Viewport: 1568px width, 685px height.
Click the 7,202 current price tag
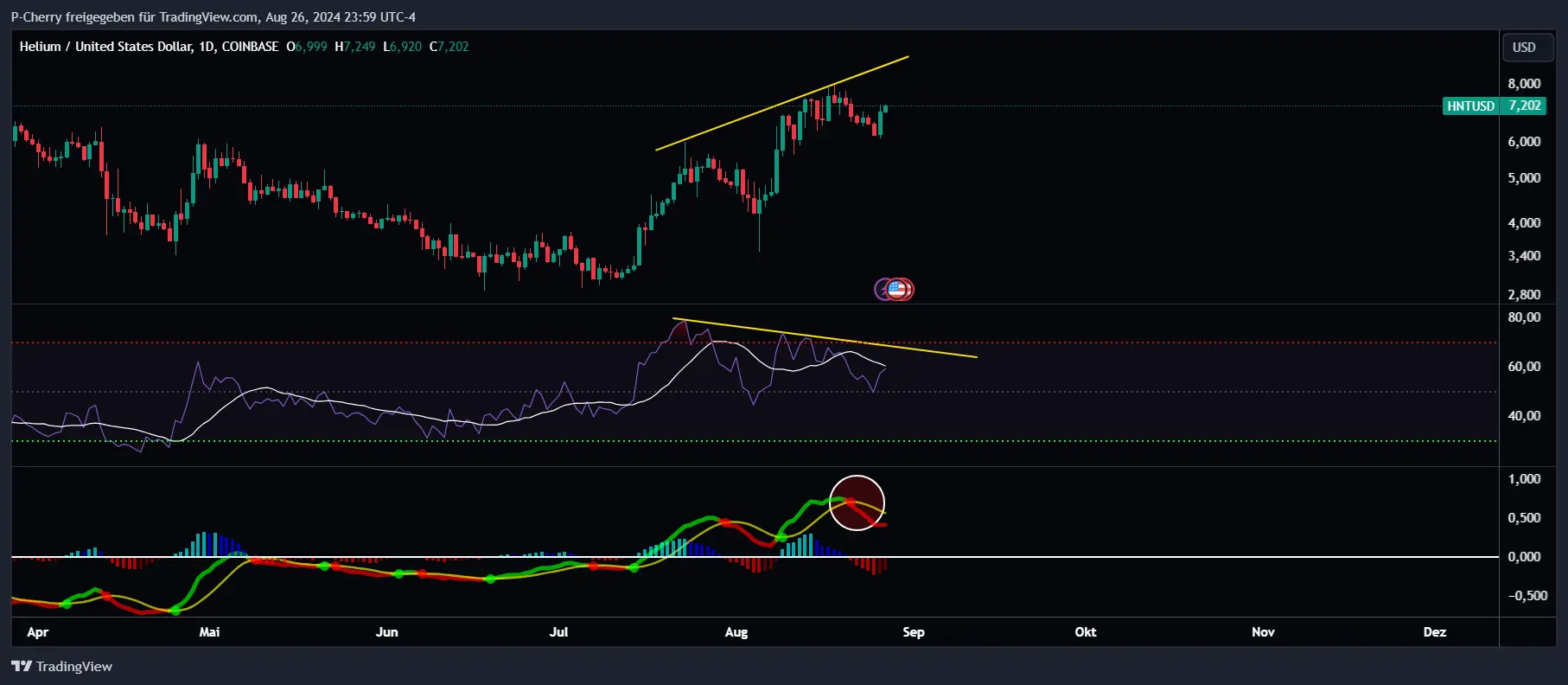pyautogui.click(x=1524, y=106)
